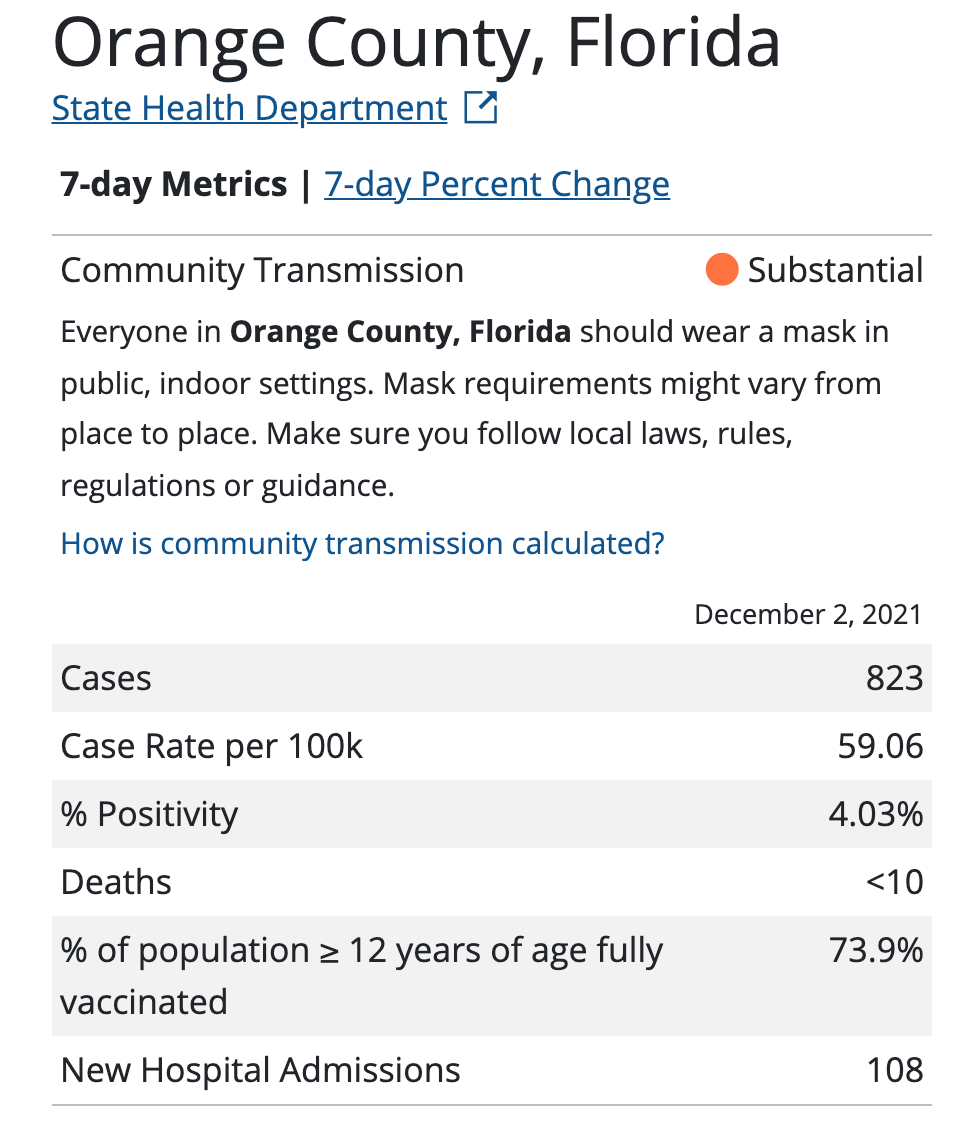Image resolution: width=972 pixels, height=1140 pixels.
Task: Switch to the 7-day Percent Change view
Action: click(x=497, y=185)
